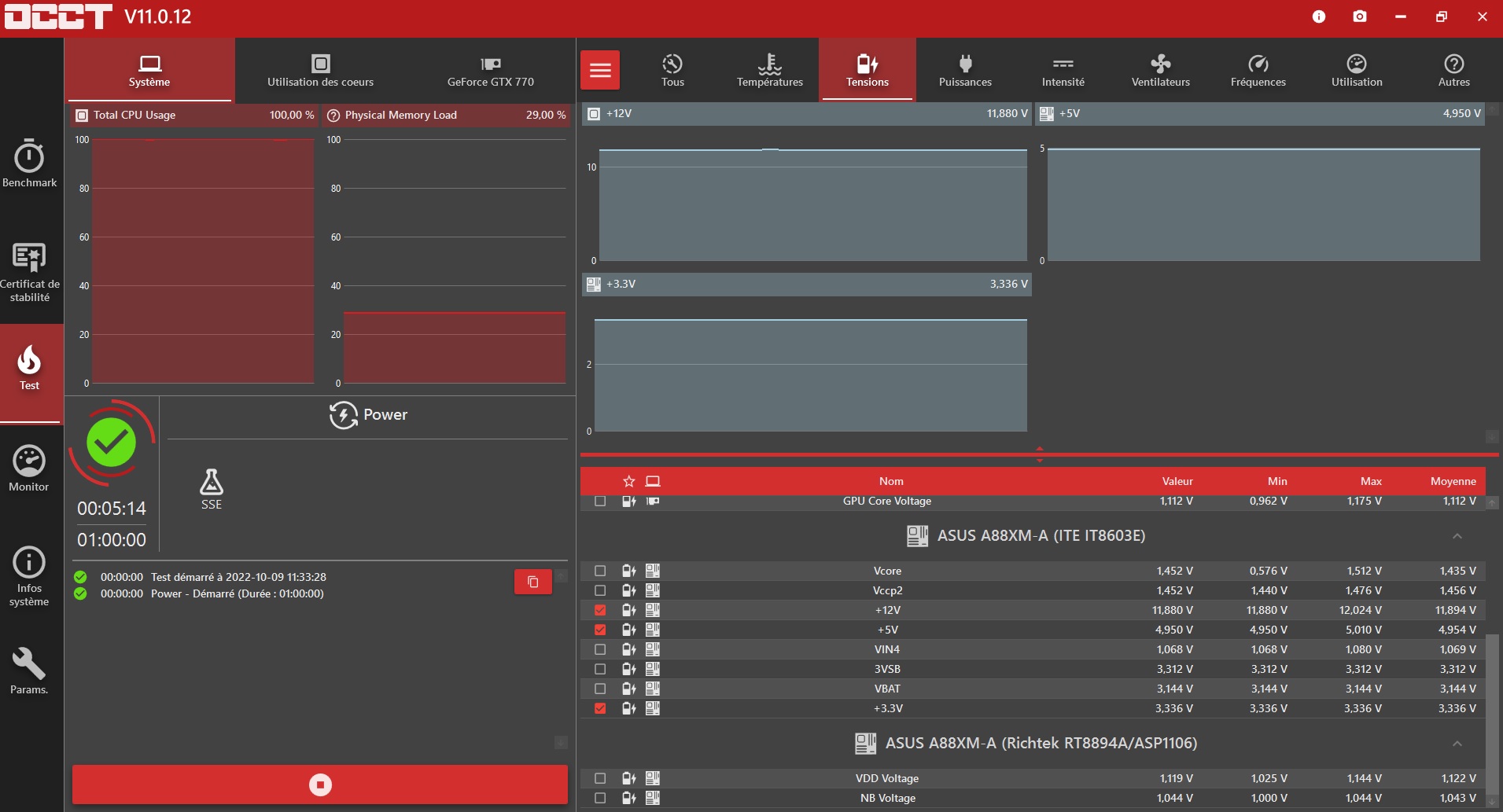This screenshot has height=812, width=1503.
Task: Switch to Utilisation des coeurs tab
Action: click(320, 70)
